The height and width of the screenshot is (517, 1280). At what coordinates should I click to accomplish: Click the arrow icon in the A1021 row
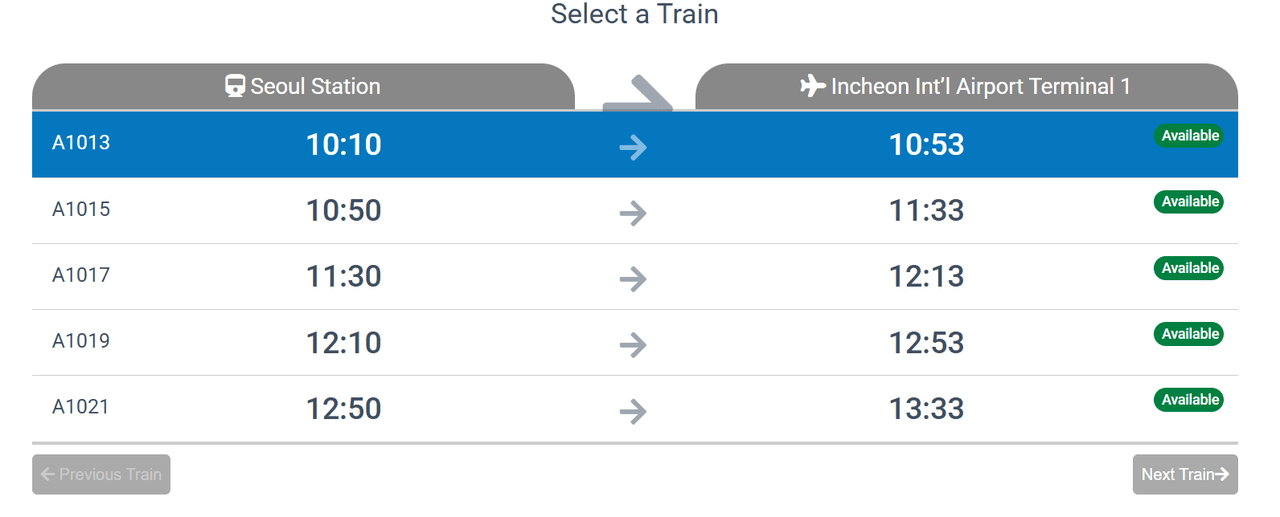click(x=633, y=410)
